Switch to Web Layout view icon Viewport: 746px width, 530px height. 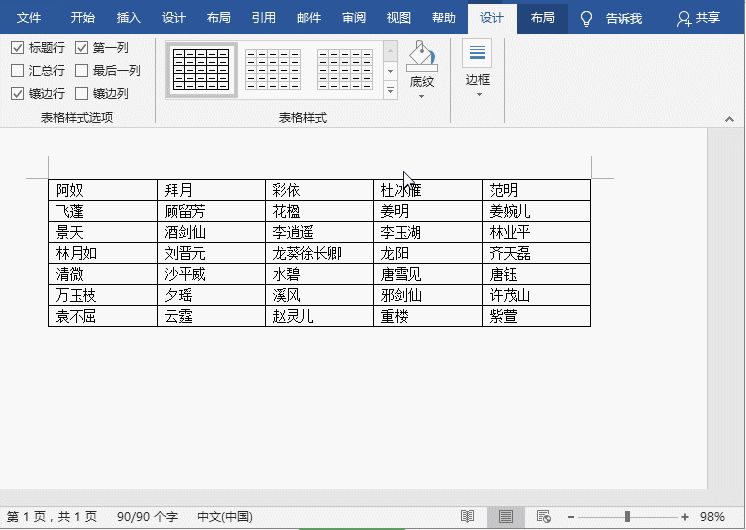[x=543, y=516]
